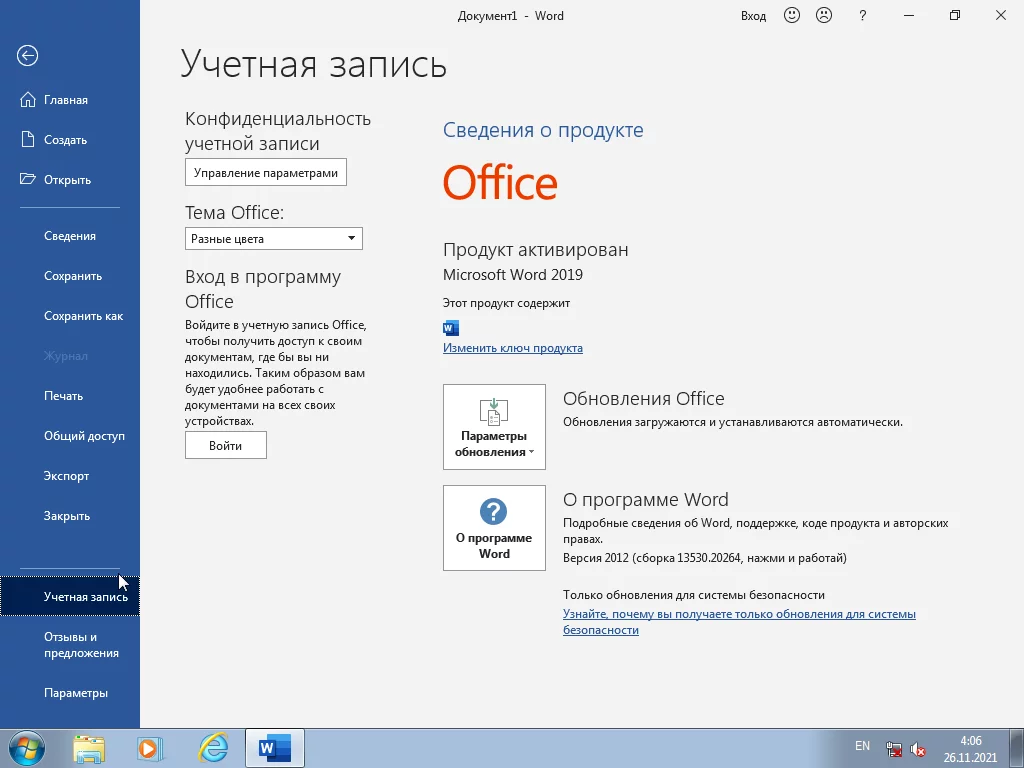The height and width of the screenshot is (768, 1024).
Task: Choose Сохранить in the backstage menu
Action: [70, 276]
